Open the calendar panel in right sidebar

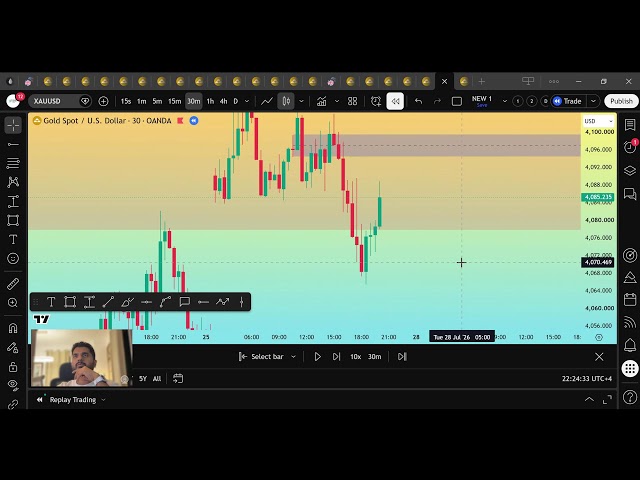[630, 300]
